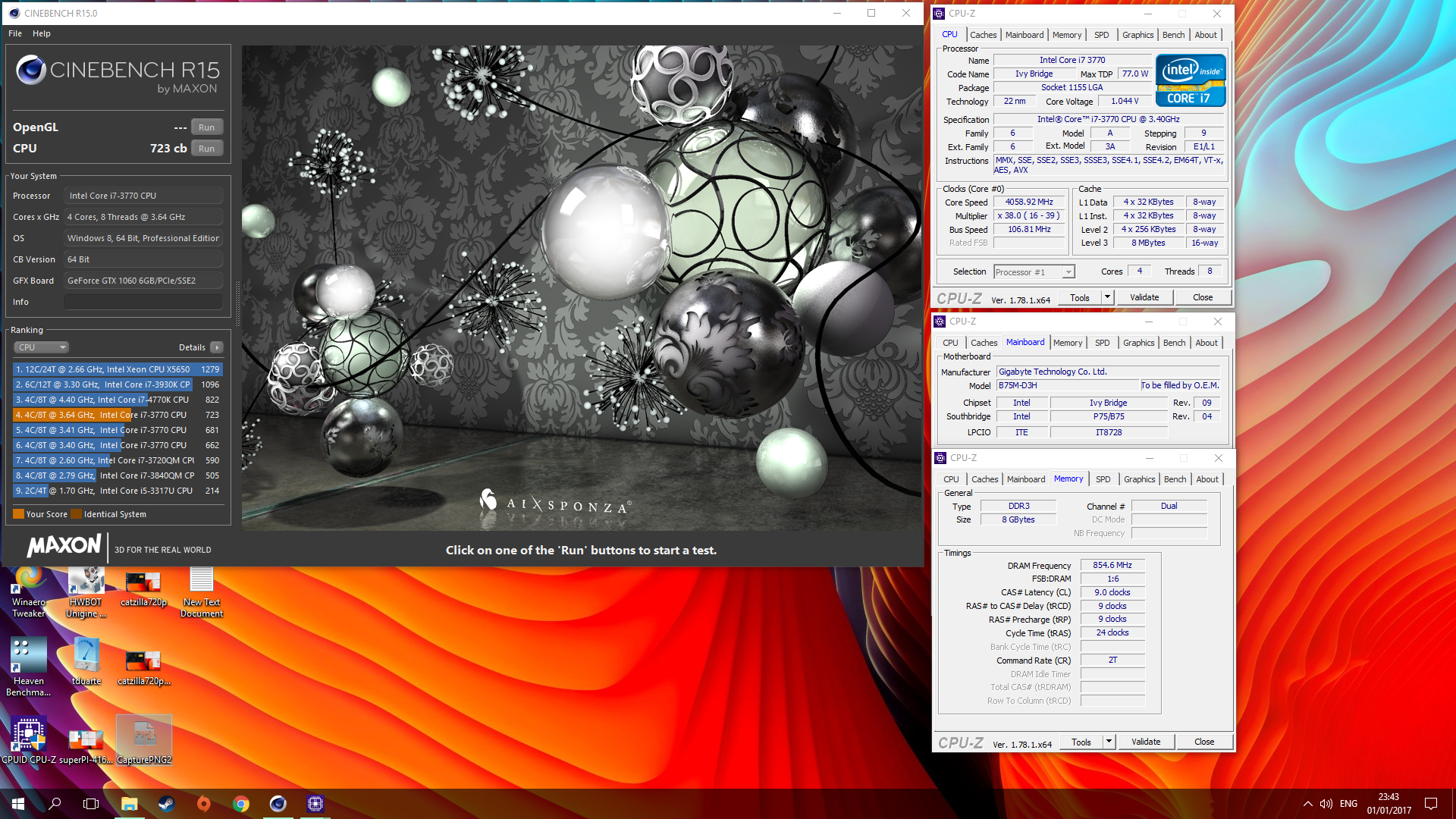Click Validate in the top CPU-Z window
The image size is (1456, 819).
(1144, 297)
